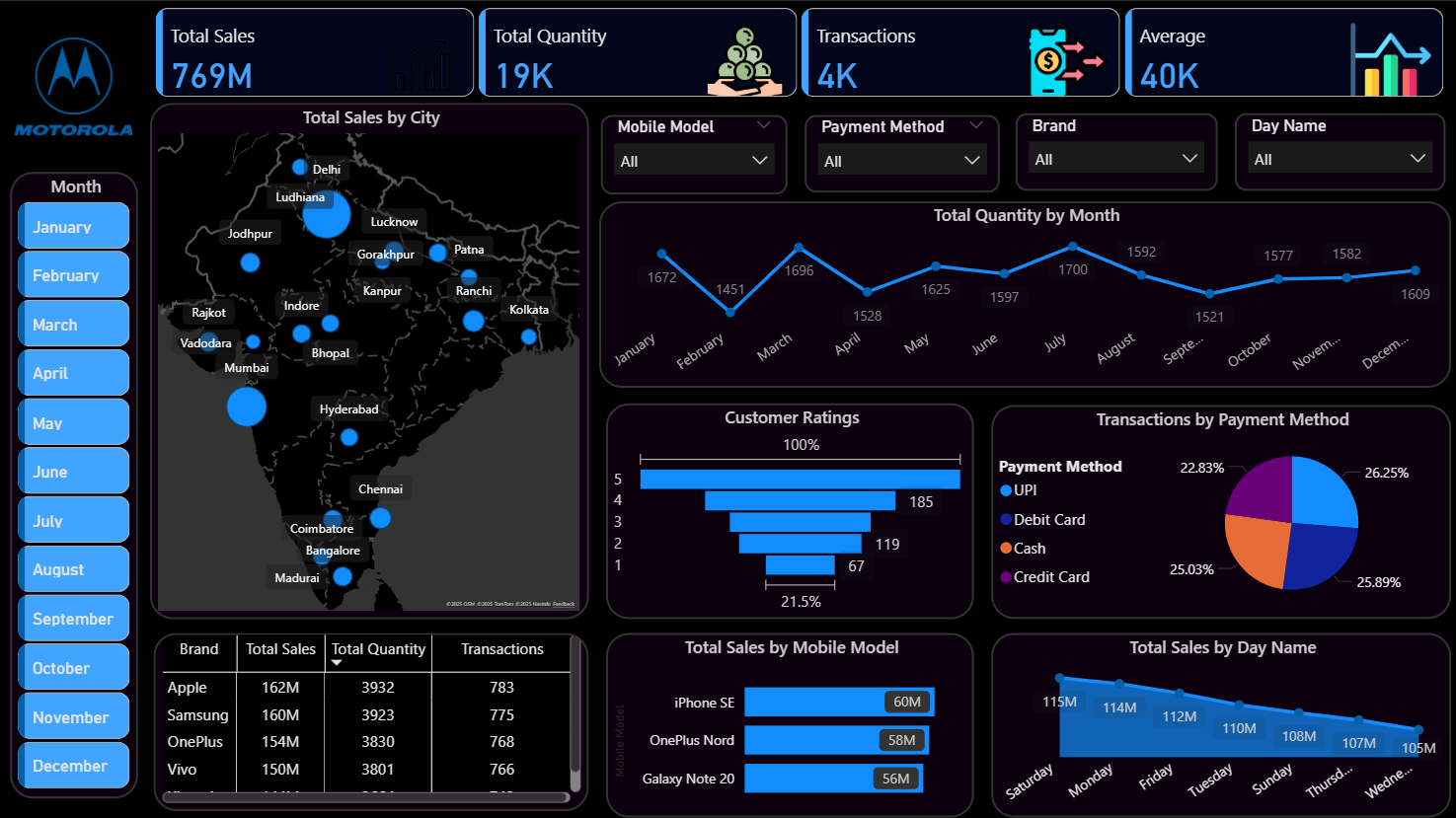Sort table by Total Sales column header
Screen dimensions: 1456x818
pos(280,649)
